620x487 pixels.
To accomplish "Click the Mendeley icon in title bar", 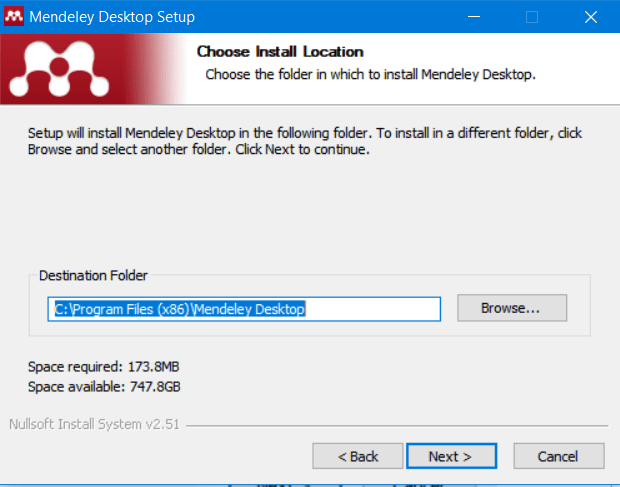I will click(14, 17).
